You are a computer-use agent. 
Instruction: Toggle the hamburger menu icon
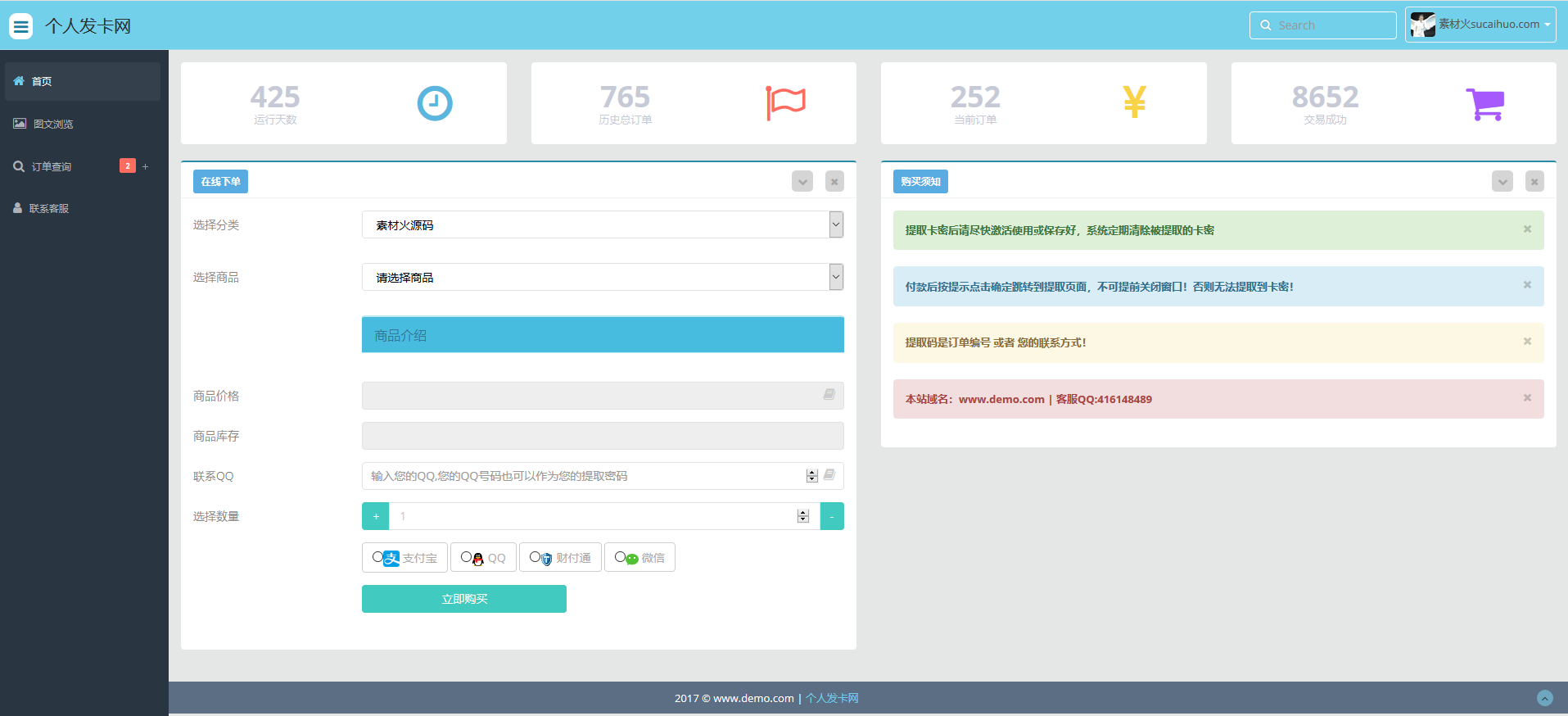[x=21, y=26]
